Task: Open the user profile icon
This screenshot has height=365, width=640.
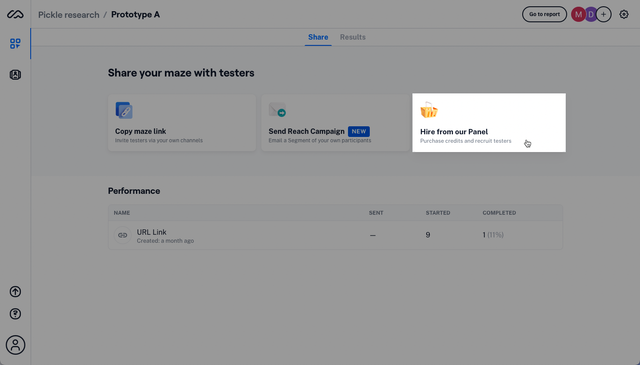Action: [15, 345]
